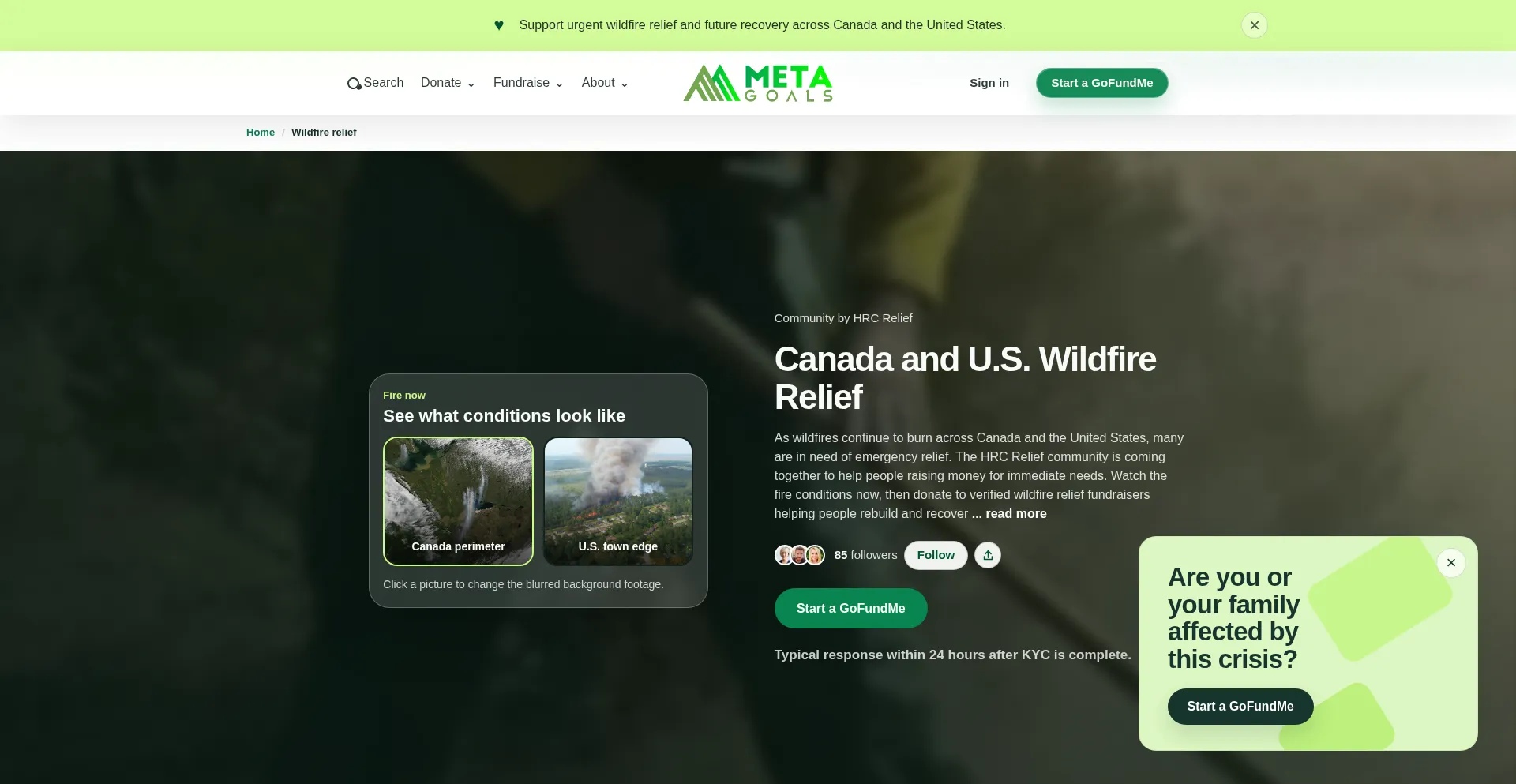Click Start a GoFundMe below the followers row
The height and width of the screenshot is (784, 1516).
tap(851, 609)
